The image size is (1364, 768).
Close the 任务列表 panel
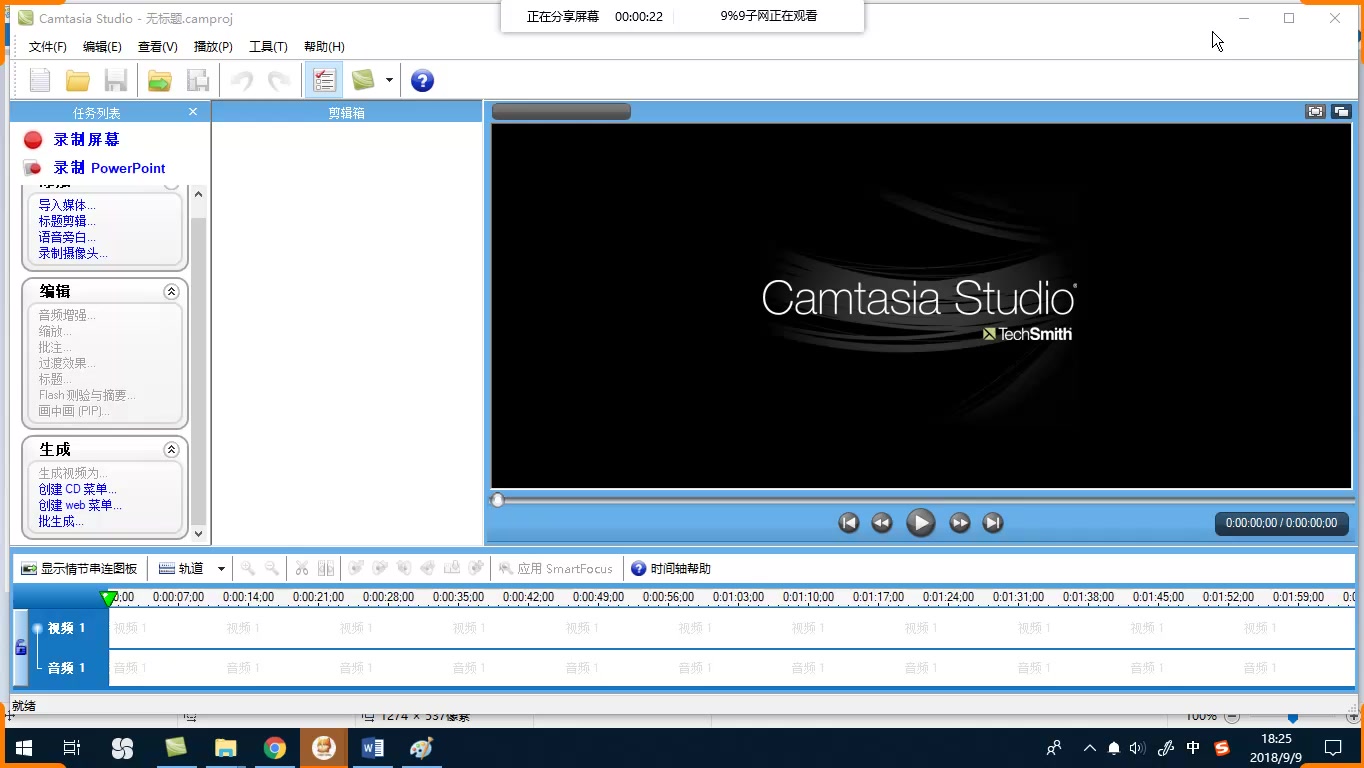[x=193, y=112]
